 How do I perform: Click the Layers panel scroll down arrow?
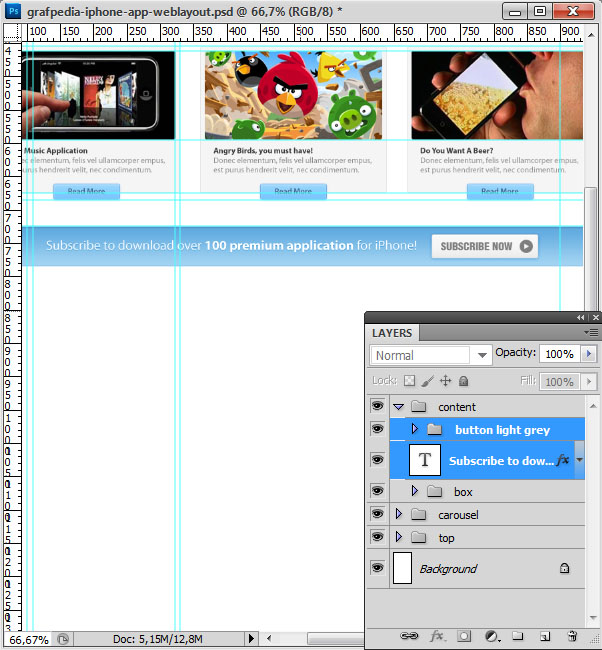pyautogui.click(x=593, y=618)
